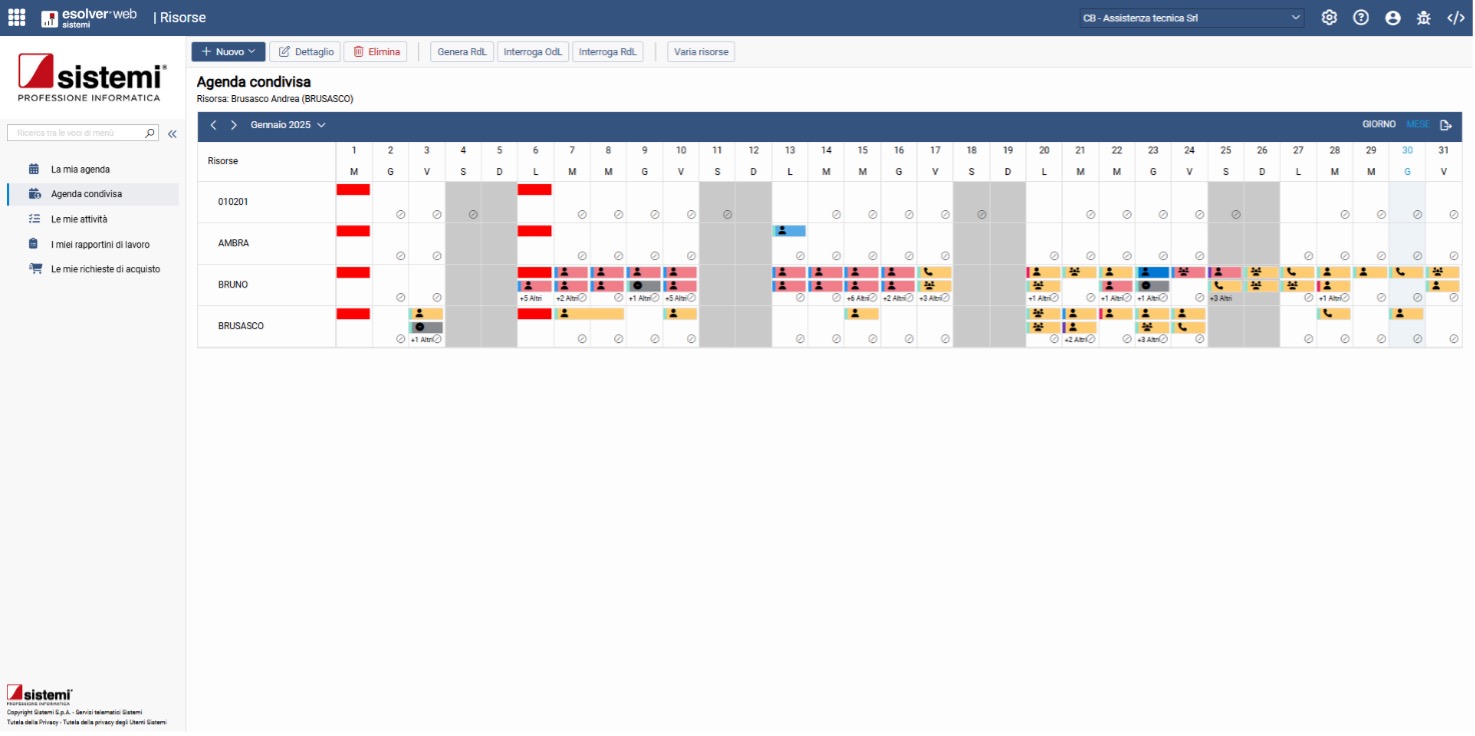Screen dimensions: 1475x736
Task: Switch calendar to GIORNO view
Action: coord(1378,125)
